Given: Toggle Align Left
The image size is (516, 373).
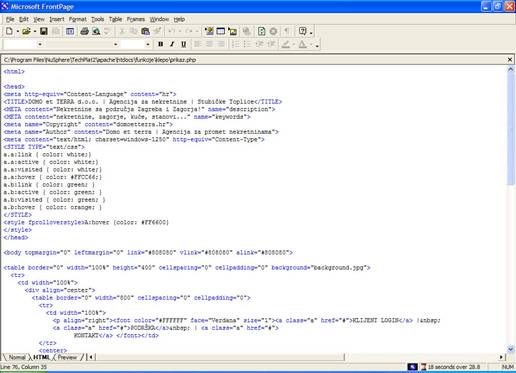Looking at the screenshot, I should coord(198,44).
